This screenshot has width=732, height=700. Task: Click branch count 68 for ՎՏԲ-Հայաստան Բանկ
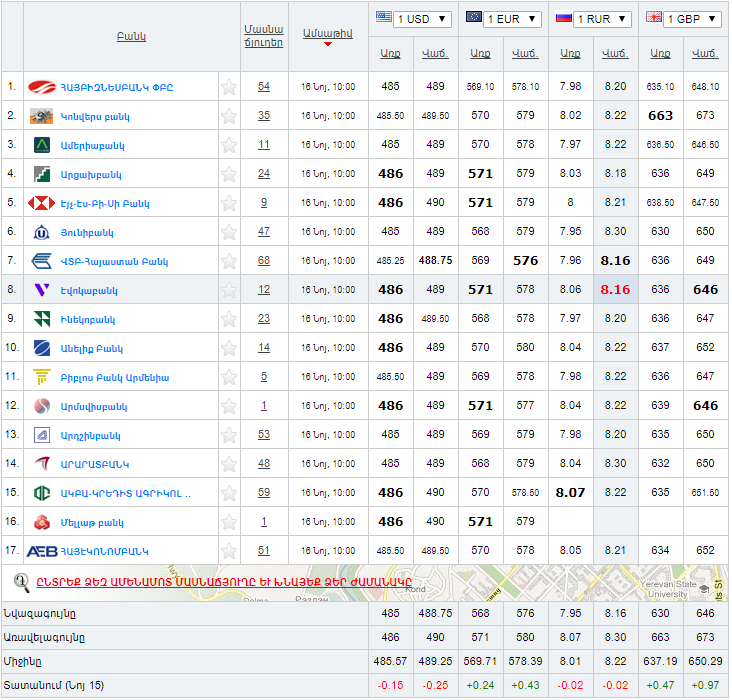[x=263, y=261]
